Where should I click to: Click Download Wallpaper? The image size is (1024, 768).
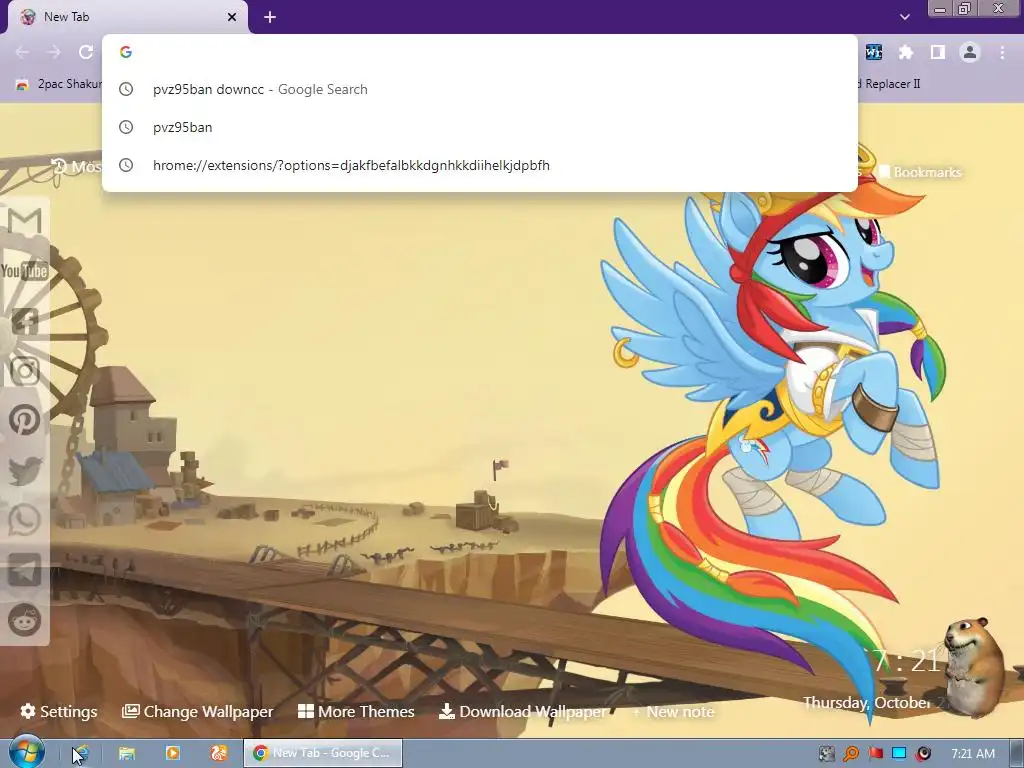tap(522, 712)
